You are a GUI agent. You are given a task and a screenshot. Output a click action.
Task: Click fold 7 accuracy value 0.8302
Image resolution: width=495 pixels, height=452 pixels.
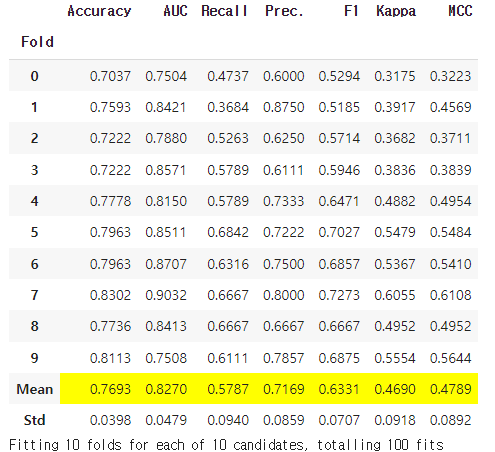pyautogui.click(x=110, y=295)
